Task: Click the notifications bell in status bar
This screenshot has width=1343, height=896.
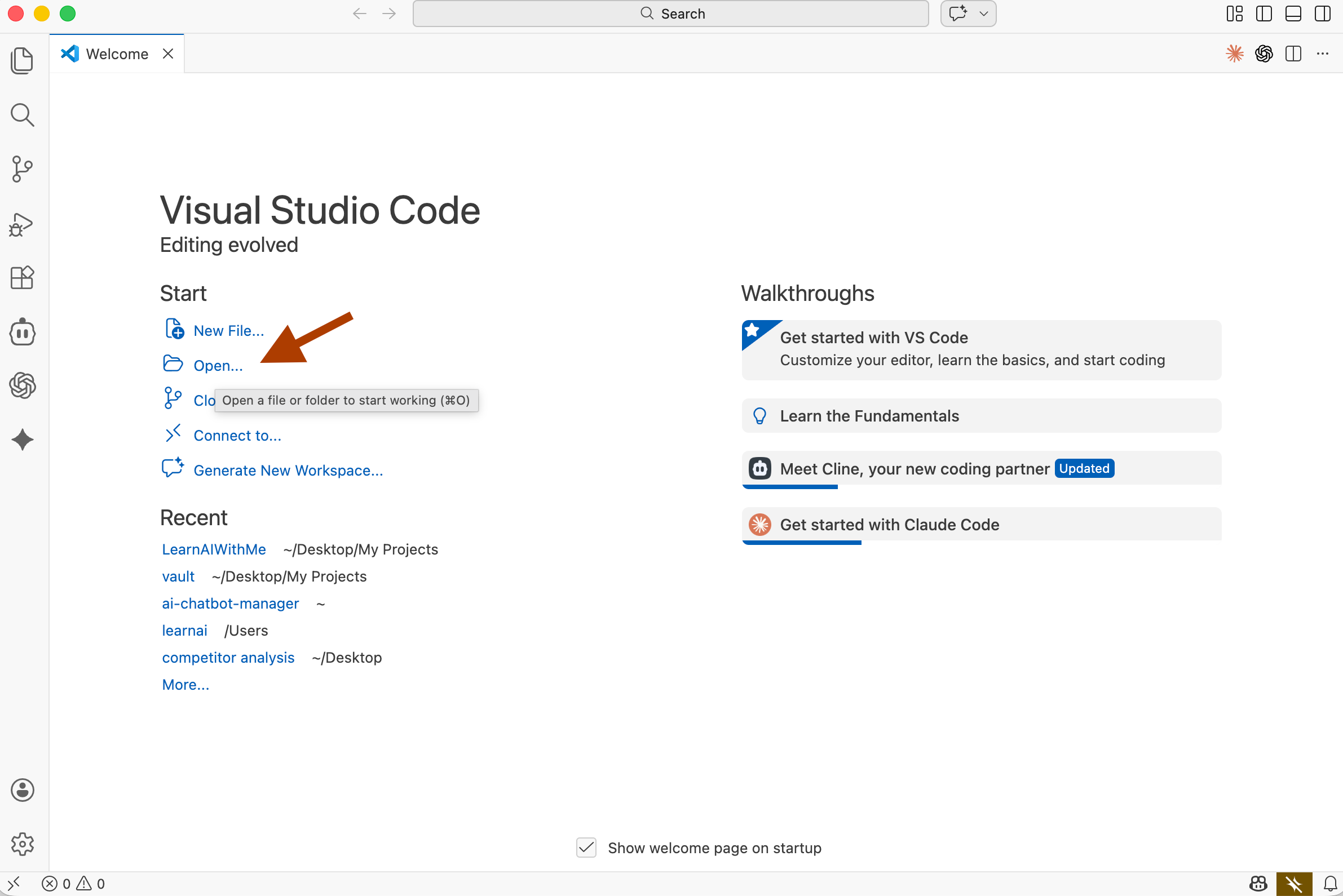Action: click(1330, 884)
